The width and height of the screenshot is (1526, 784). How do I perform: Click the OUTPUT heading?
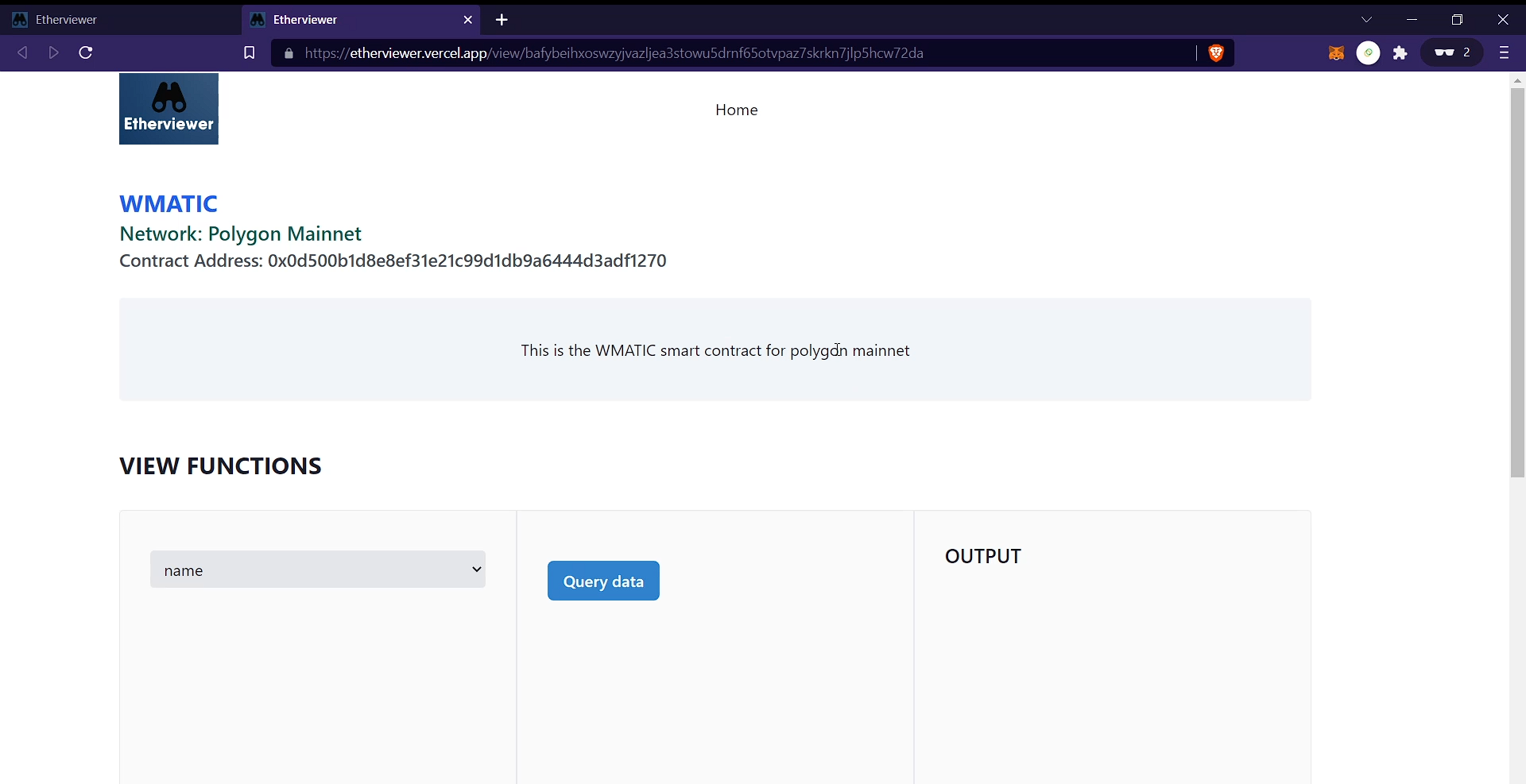(x=982, y=556)
